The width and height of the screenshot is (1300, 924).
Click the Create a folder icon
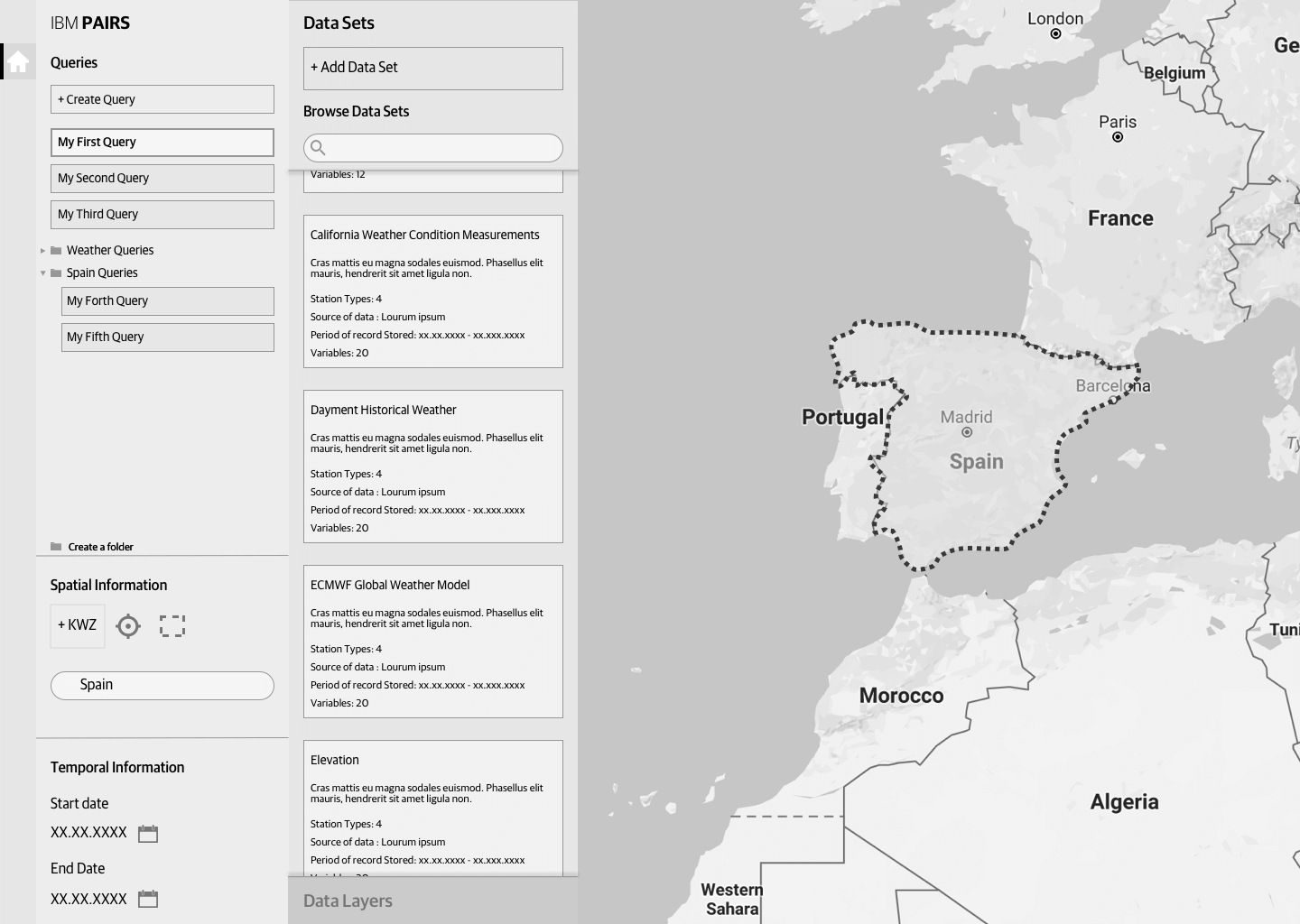click(x=54, y=546)
